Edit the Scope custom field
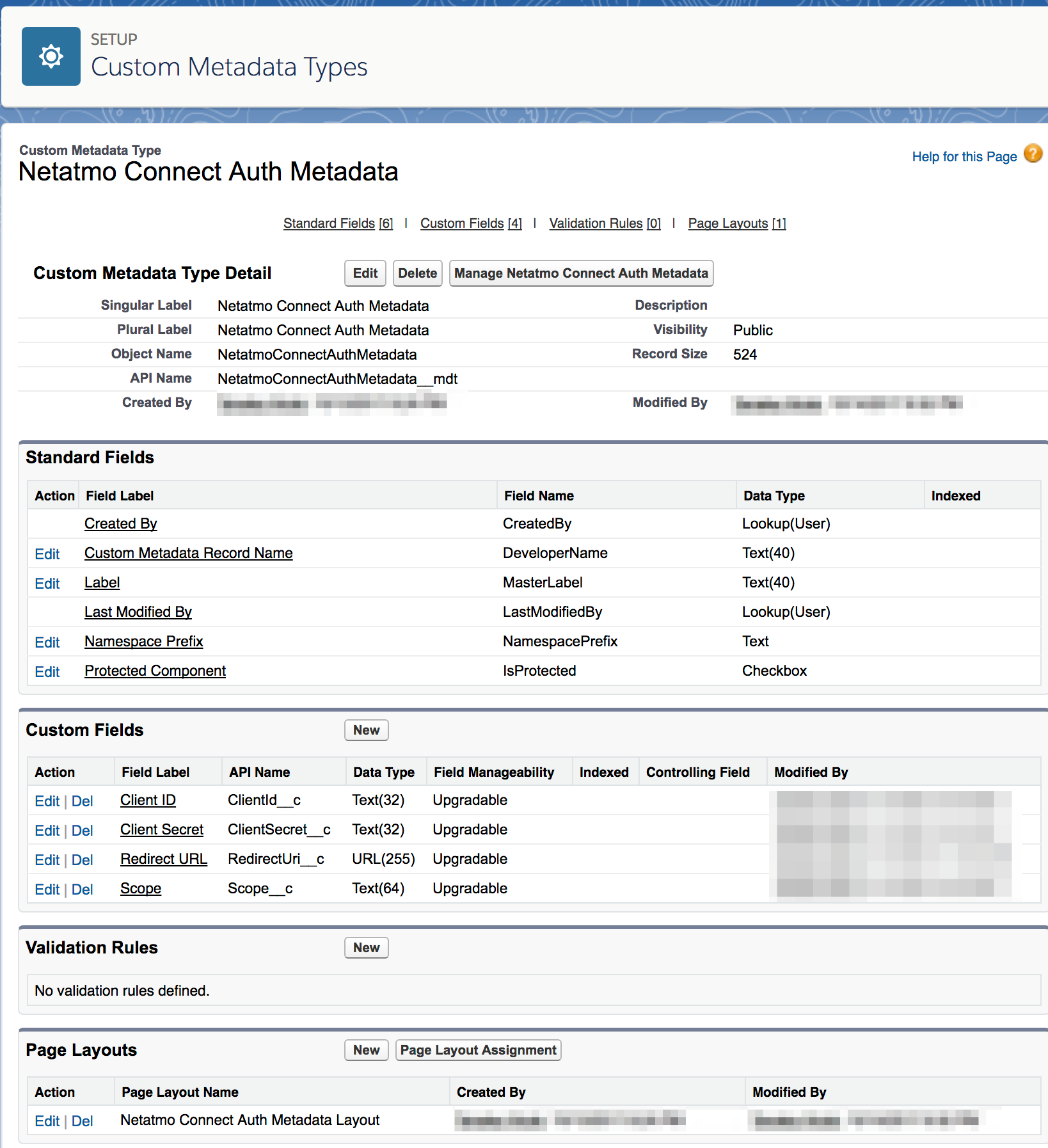The height and width of the screenshot is (1148, 1048). pyautogui.click(x=47, y=889)
